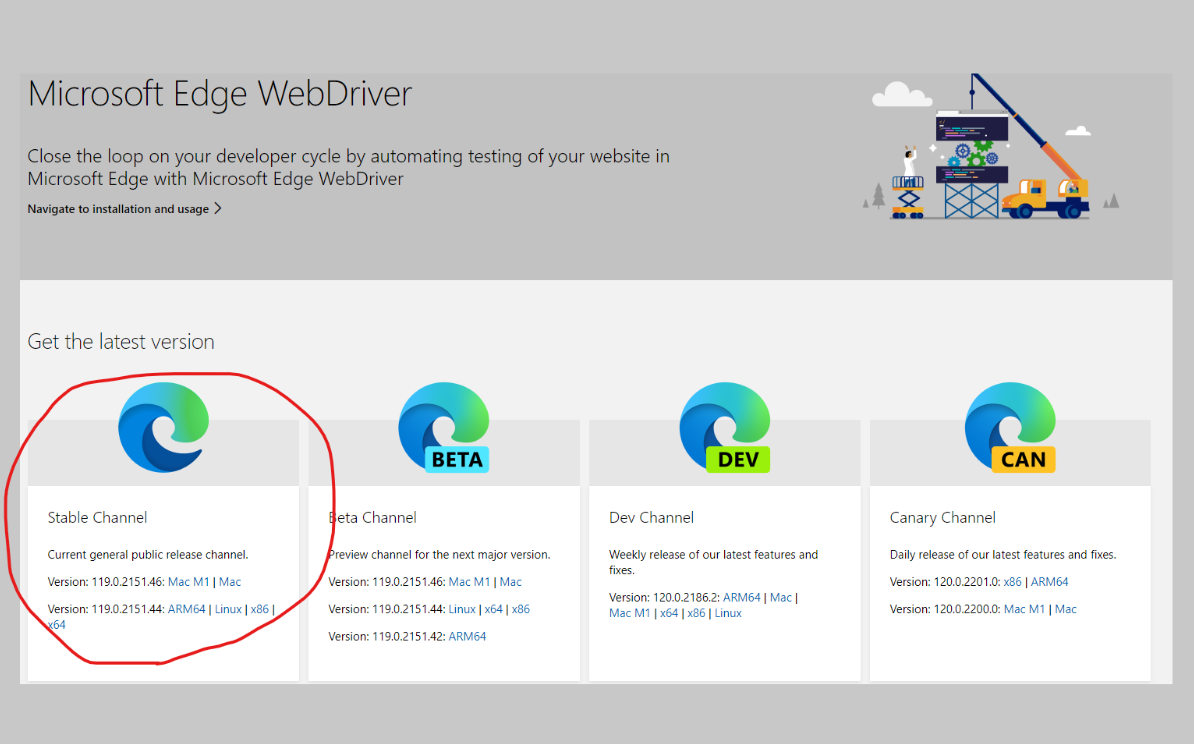This screenshot has width=1194, height=744.
Task: Click chevron next to installation and usage
Action: [x=218, y=209]
